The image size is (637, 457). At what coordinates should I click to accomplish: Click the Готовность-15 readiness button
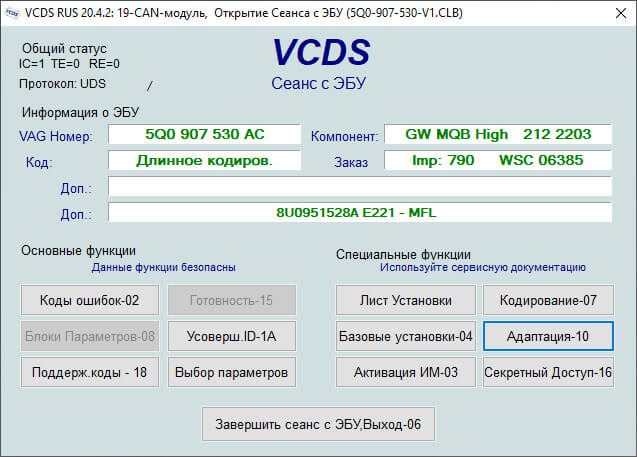click(232, 300)
